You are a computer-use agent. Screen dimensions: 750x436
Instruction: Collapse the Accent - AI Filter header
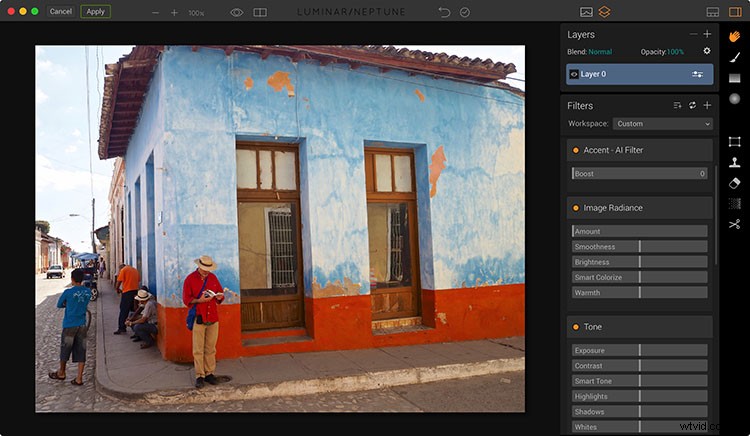pos(640,150)
